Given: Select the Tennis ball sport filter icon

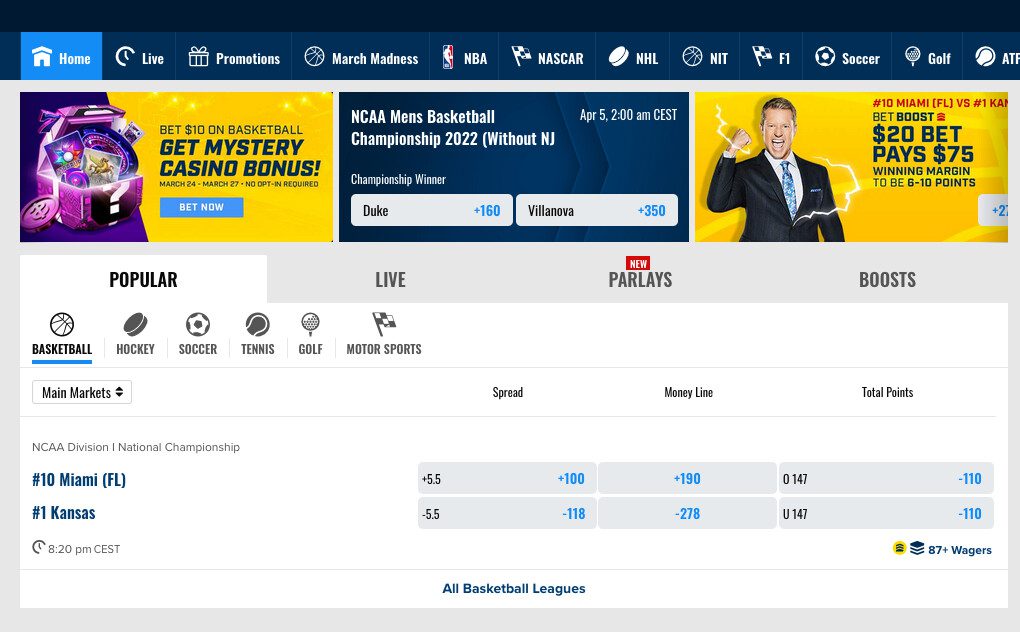Looking at the screenshot, I should pos(258,324).
